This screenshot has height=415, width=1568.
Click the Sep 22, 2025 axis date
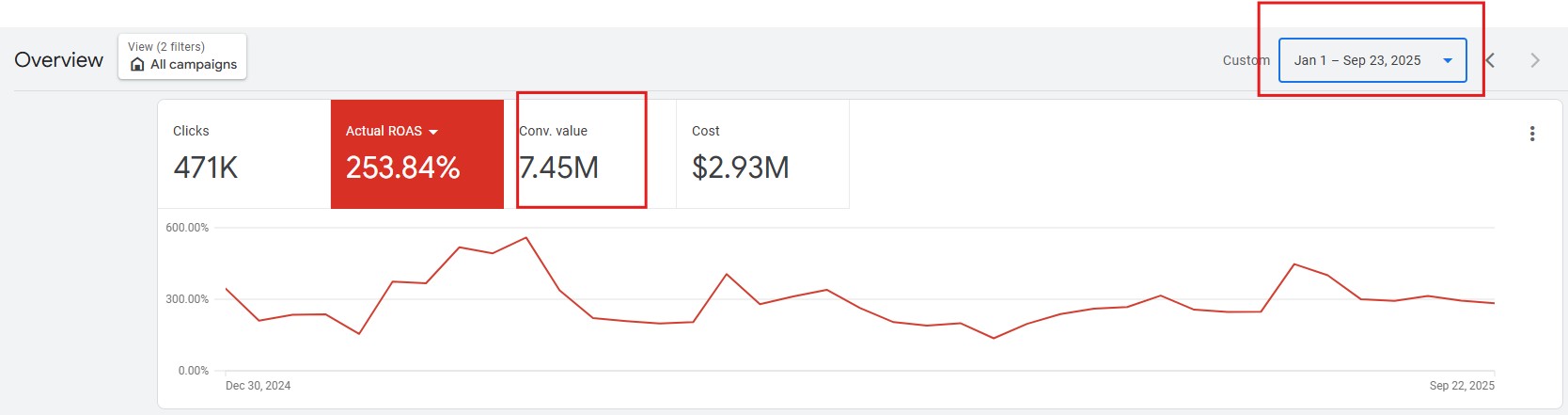click(1462, 386)
